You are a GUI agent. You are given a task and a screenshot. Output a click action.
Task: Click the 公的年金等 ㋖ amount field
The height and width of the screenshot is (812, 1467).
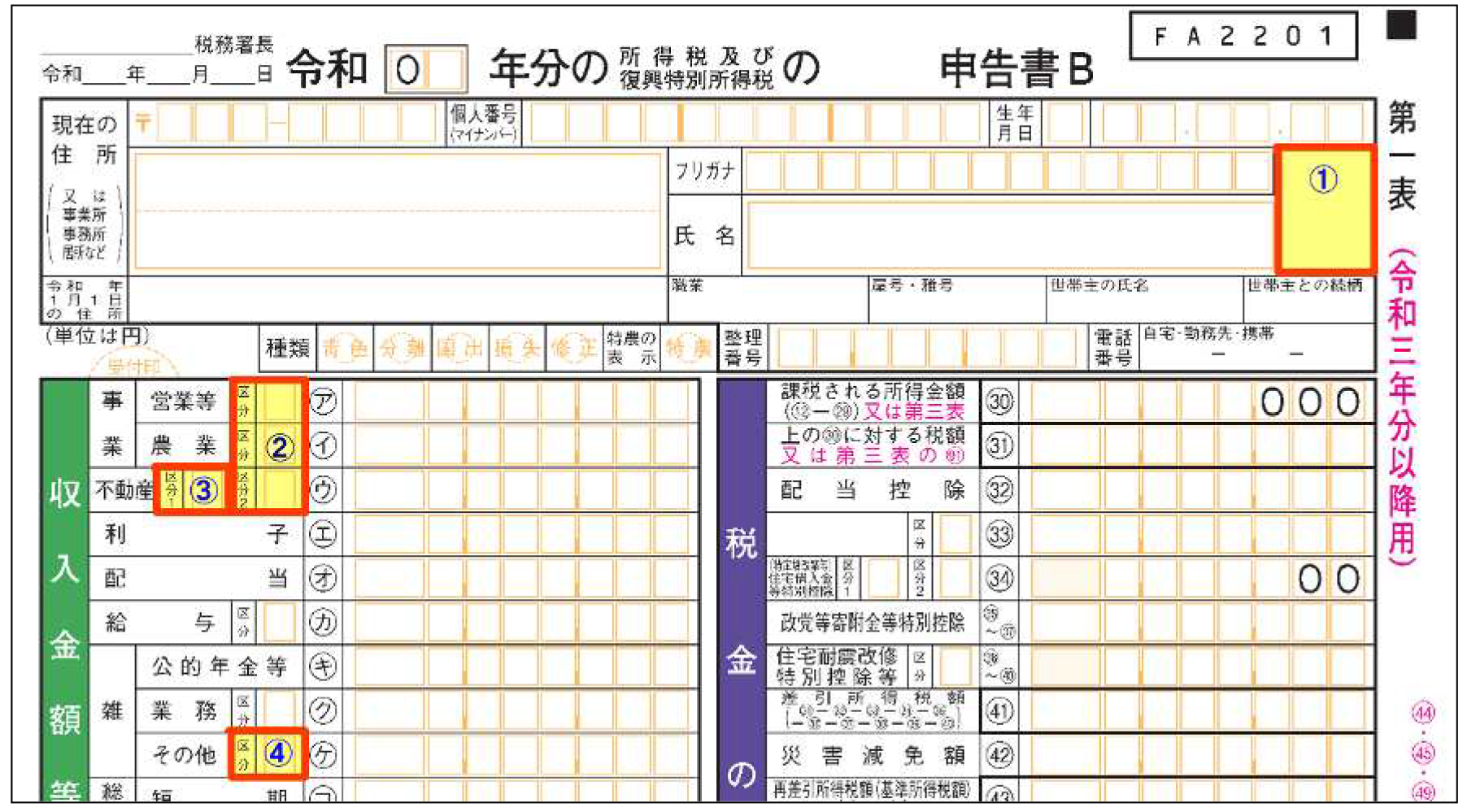(521, 667)
